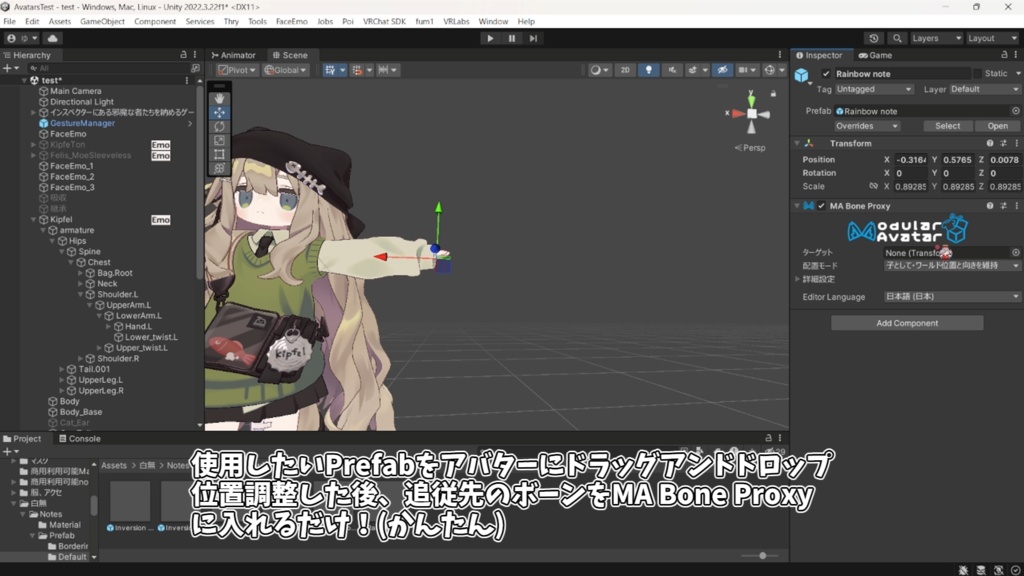Select the Rect tool

(219, 154)
